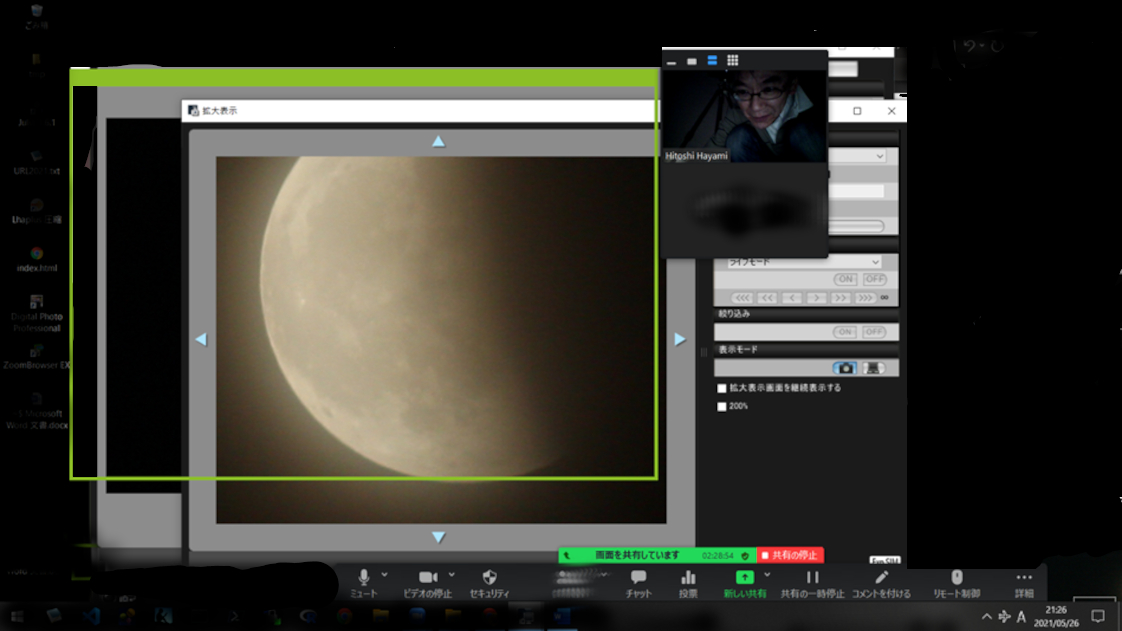Switch video panel to grid view
The width and height of the screenshot is (1122, 631).
coord(733,61)
